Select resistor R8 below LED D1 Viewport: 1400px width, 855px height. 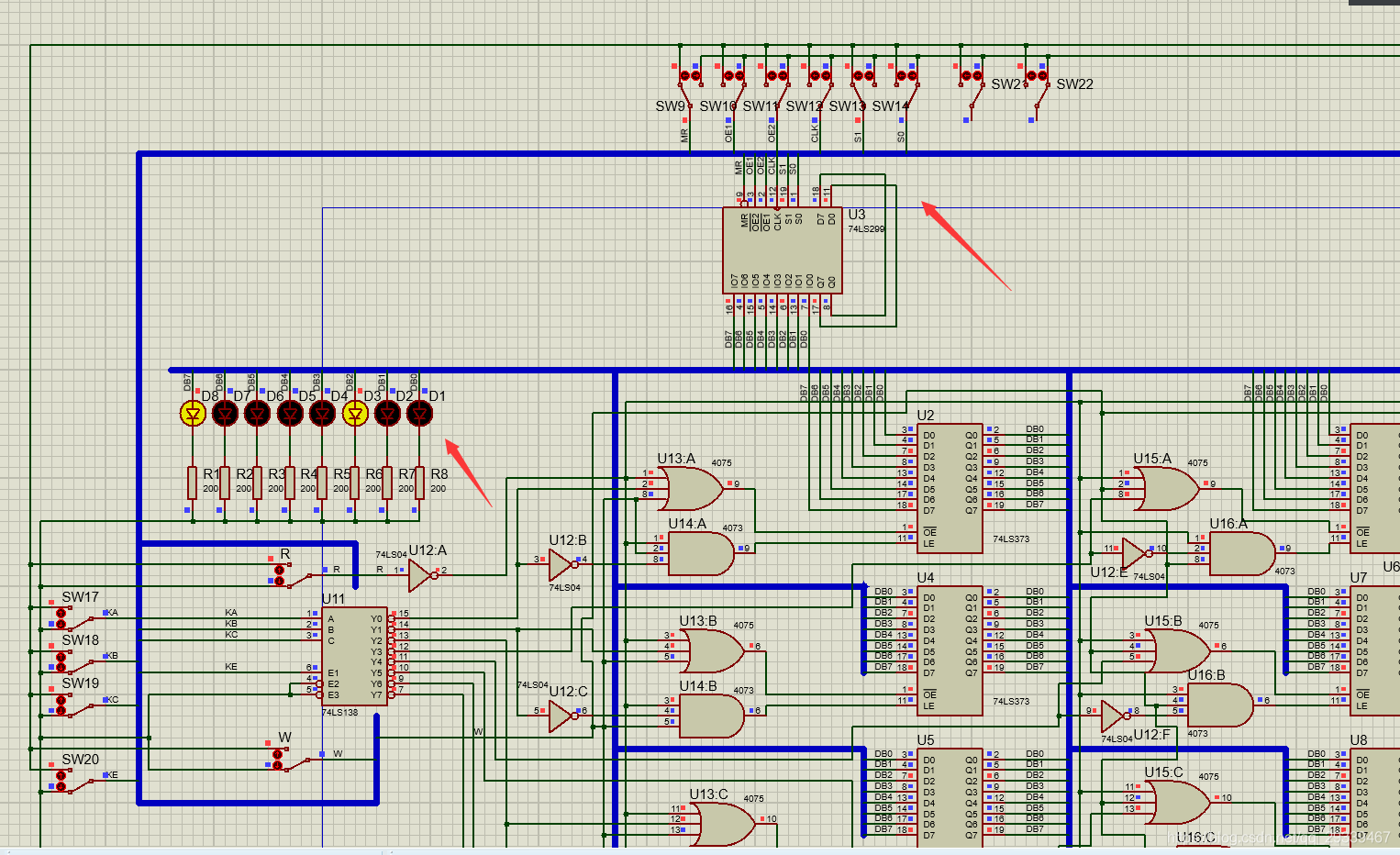[419, 483]
